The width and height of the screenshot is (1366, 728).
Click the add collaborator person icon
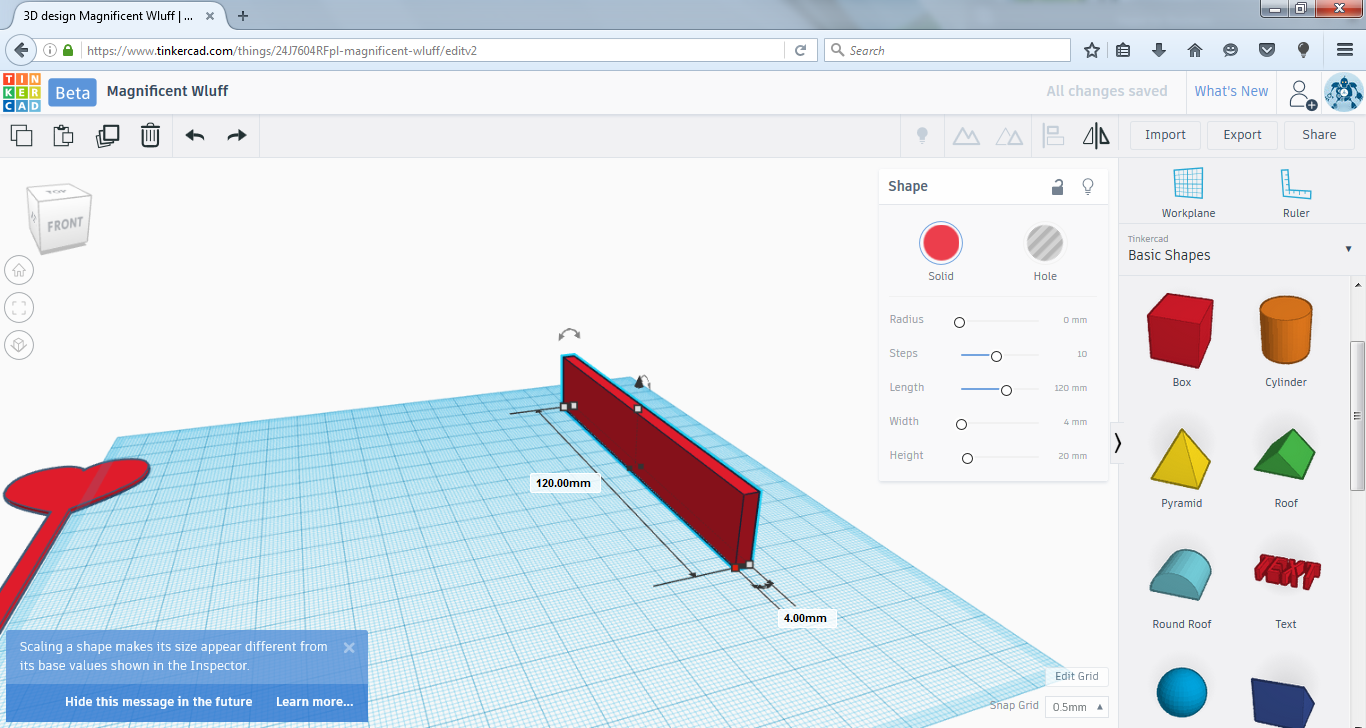pyautogui.click(x=1301, y=93)
